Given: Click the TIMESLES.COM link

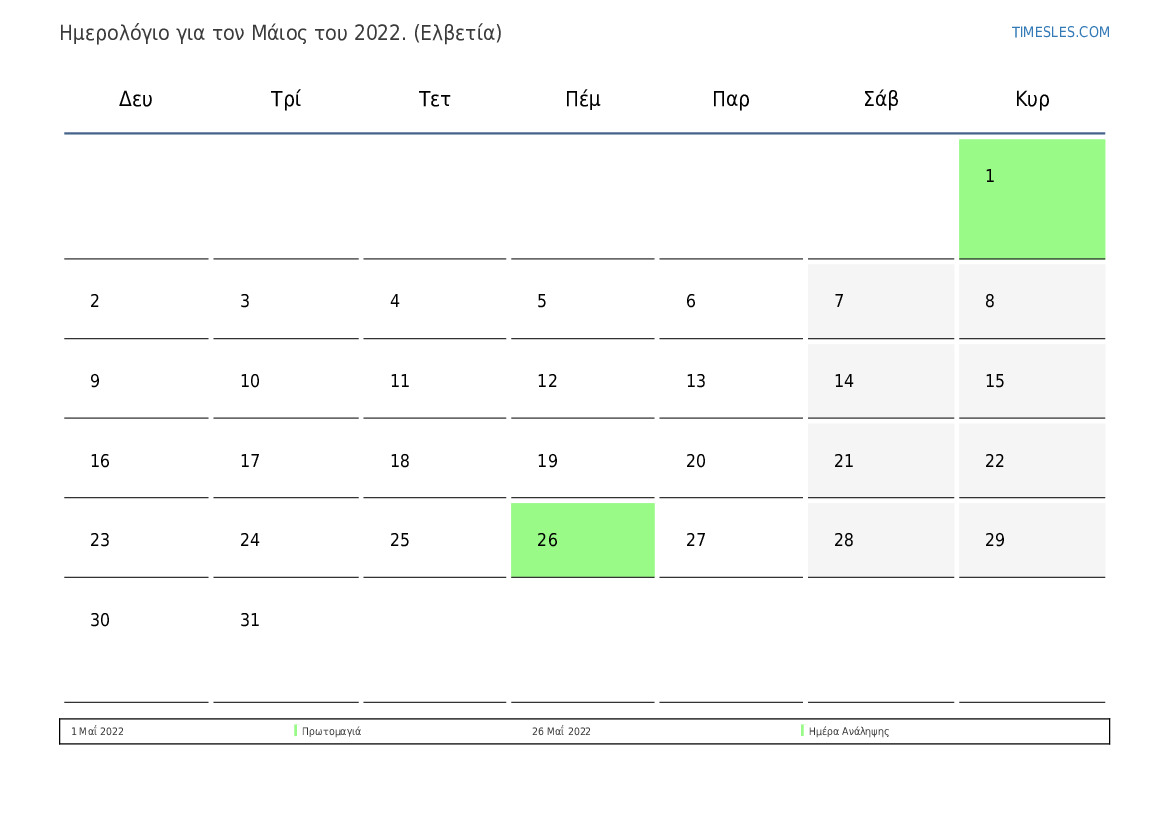Looking at the screenshot, I should tap(1060, 32).
